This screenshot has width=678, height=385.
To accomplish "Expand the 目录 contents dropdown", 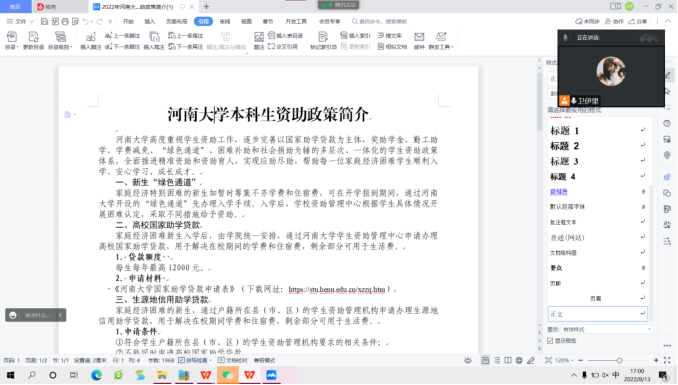I will tap(12, 41).
